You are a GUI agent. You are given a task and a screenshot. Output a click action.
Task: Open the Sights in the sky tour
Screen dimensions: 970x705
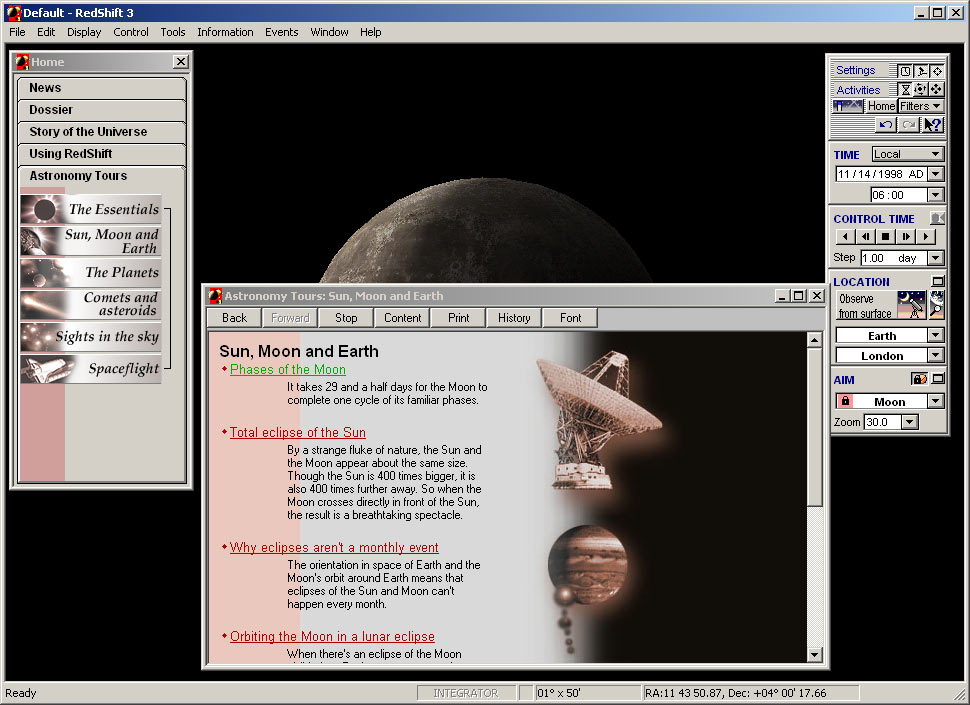pos(90,336)
